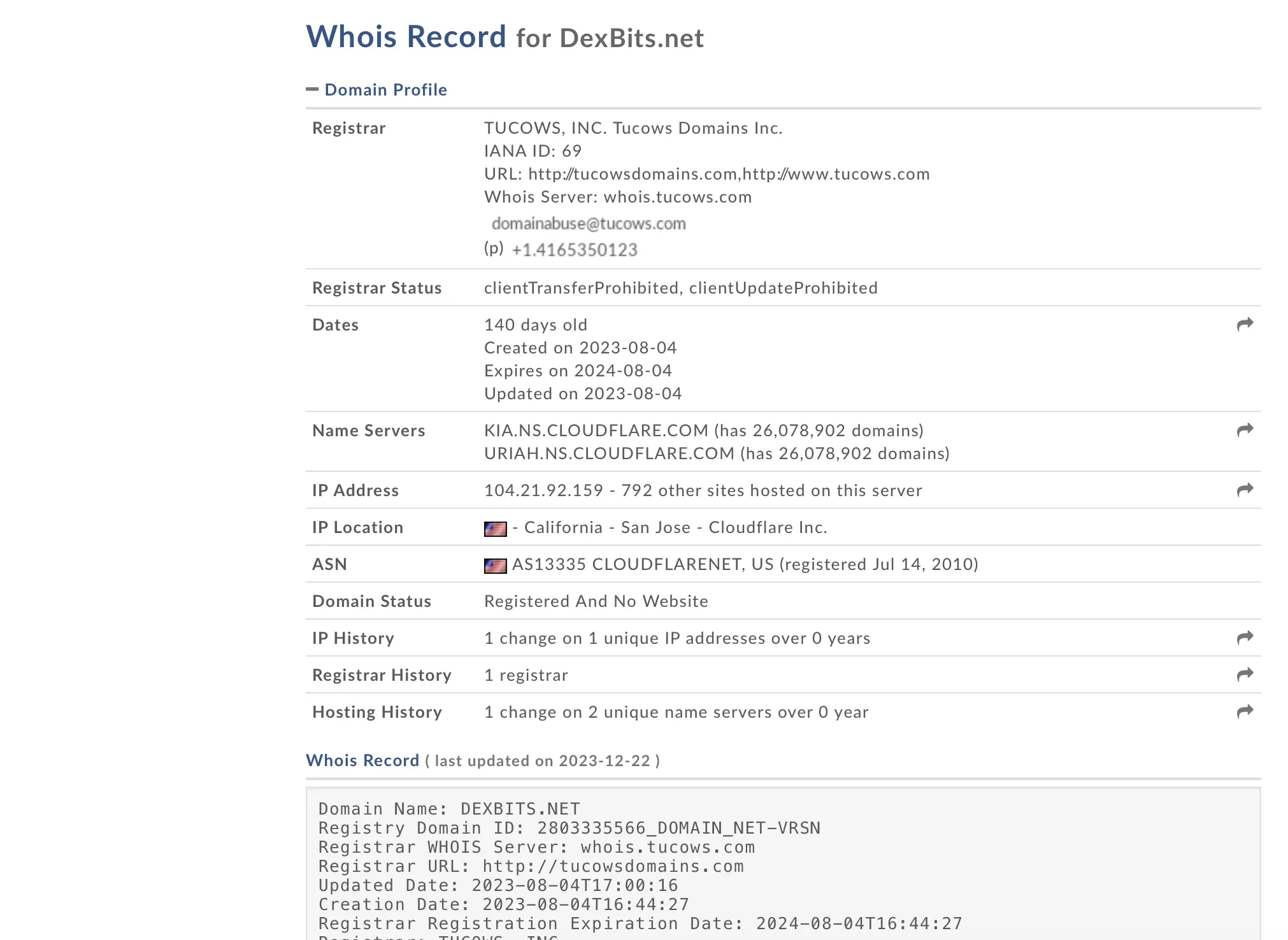Click 'Registered And No Website' status
This screenshot has width=1288, height=940.
(x=596, y=601)
